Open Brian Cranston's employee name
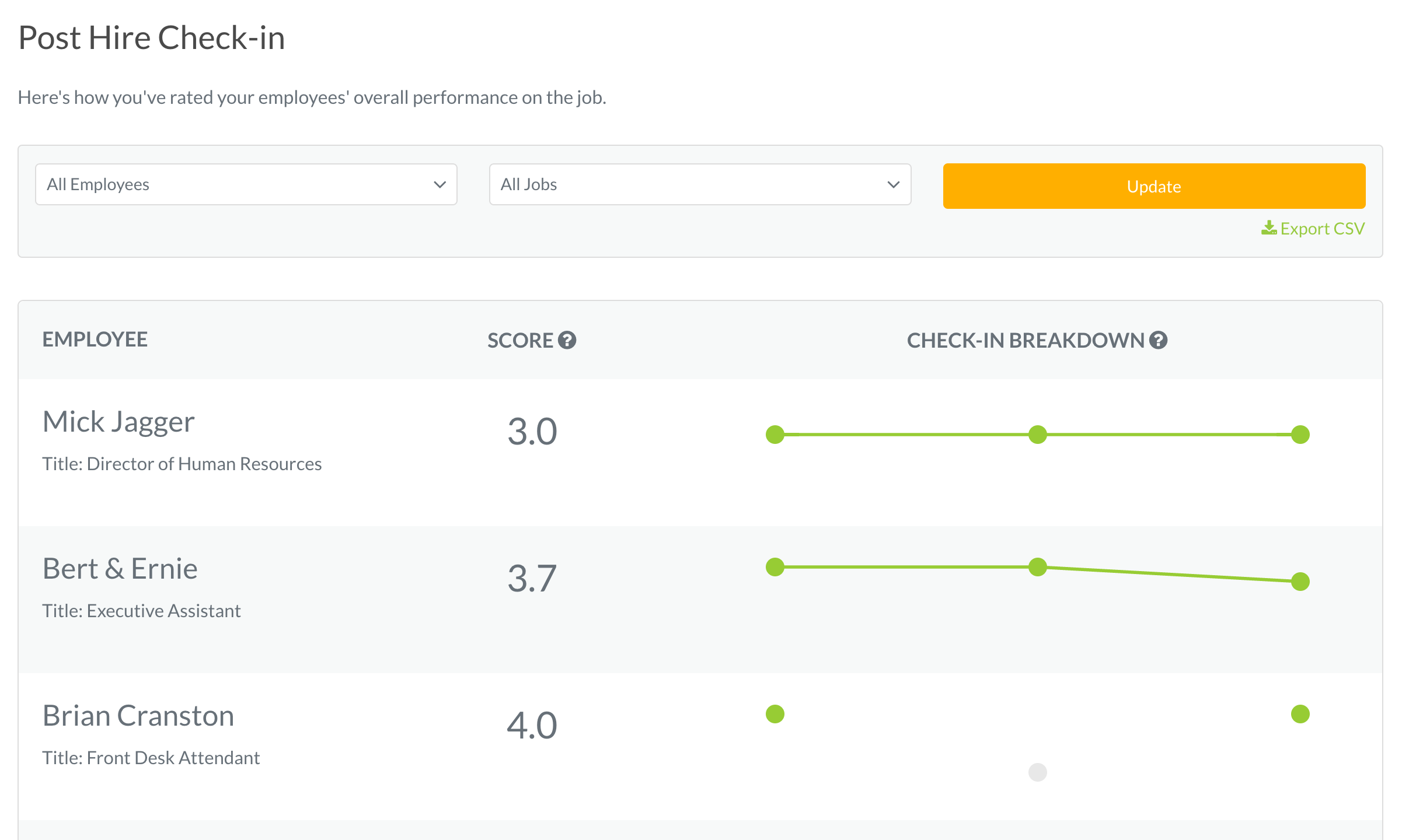The width and height of the screenshot is (1402, 840). 138,716
